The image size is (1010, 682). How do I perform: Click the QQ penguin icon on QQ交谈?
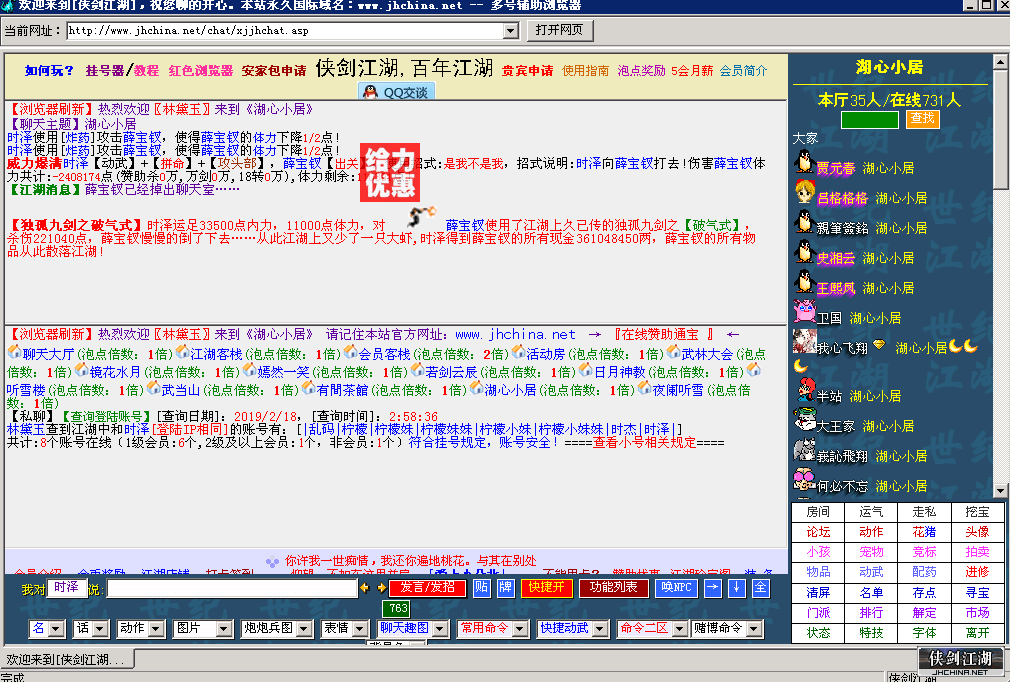pyautogui.click(x=370, y=92)
